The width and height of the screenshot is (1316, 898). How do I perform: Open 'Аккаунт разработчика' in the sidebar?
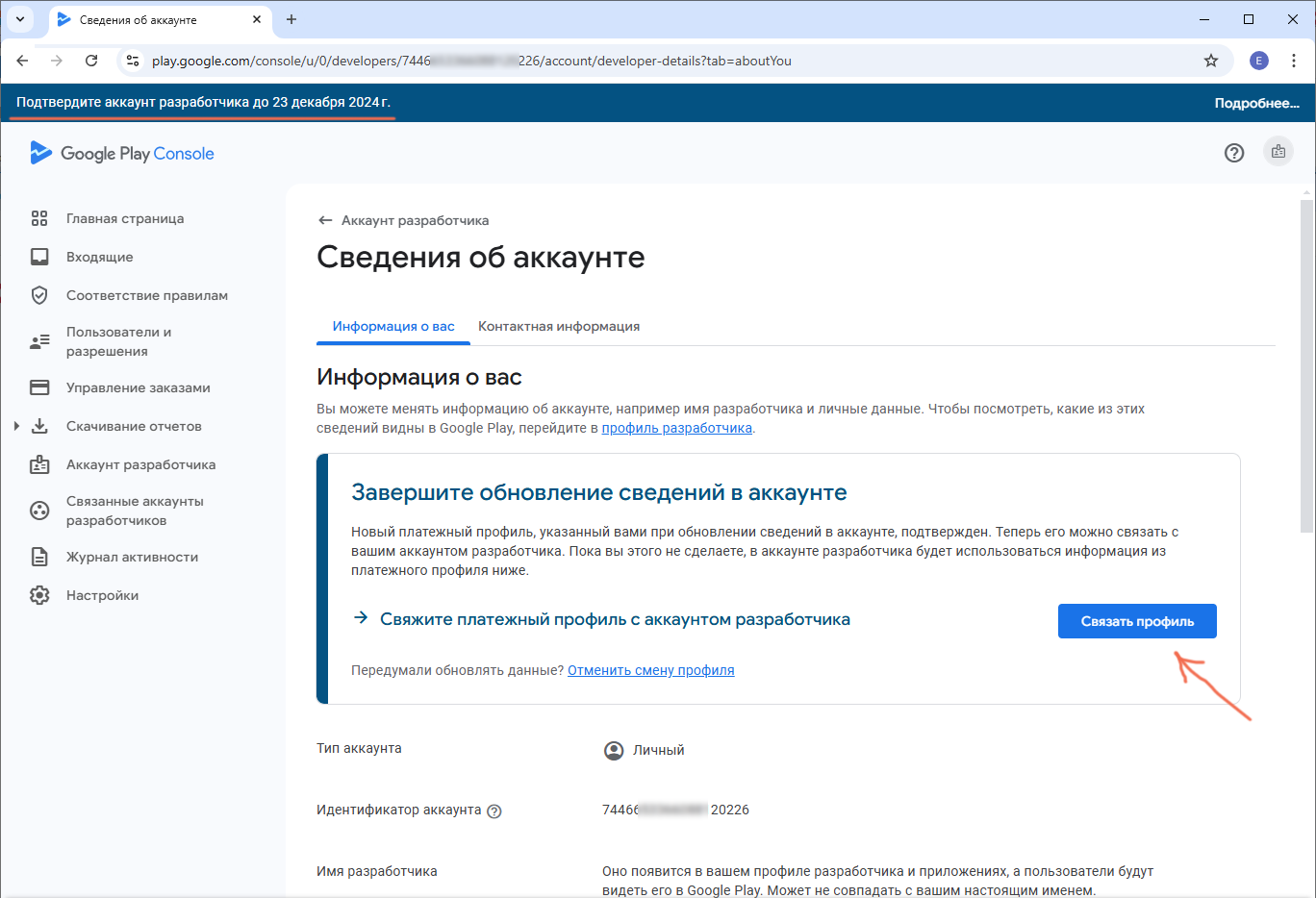[141, 464]
